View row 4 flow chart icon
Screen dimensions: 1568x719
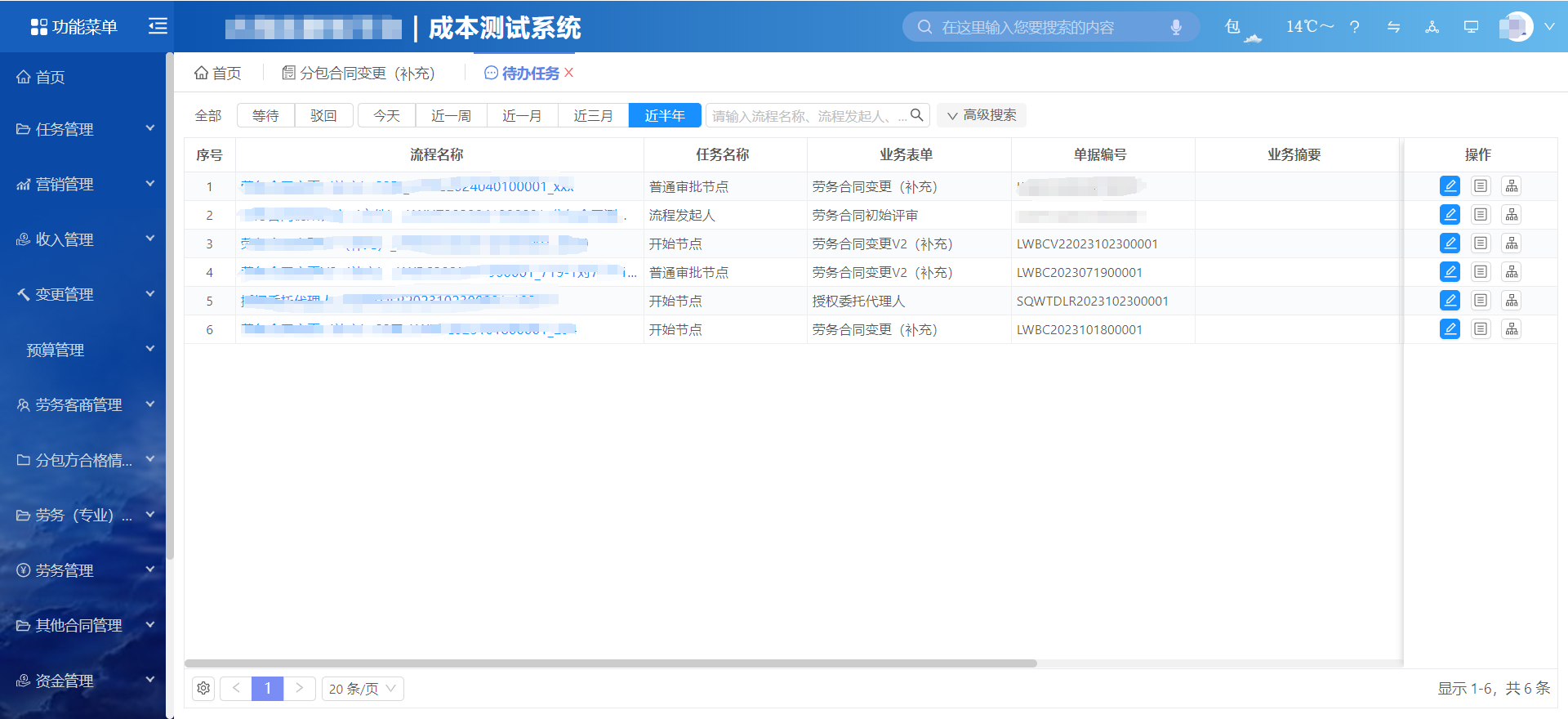tap(1512, 272)
